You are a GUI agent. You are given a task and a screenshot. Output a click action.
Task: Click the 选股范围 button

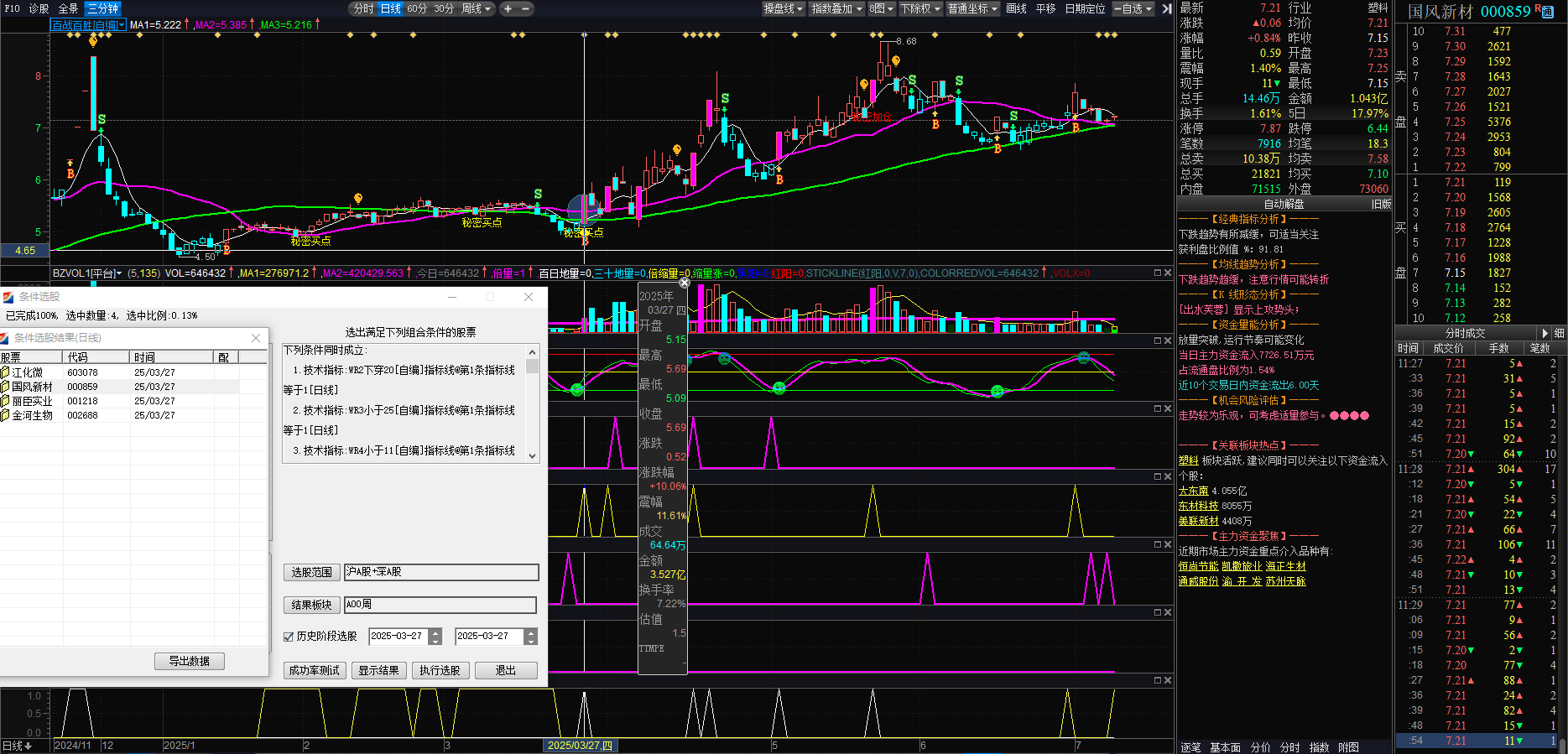312,572
